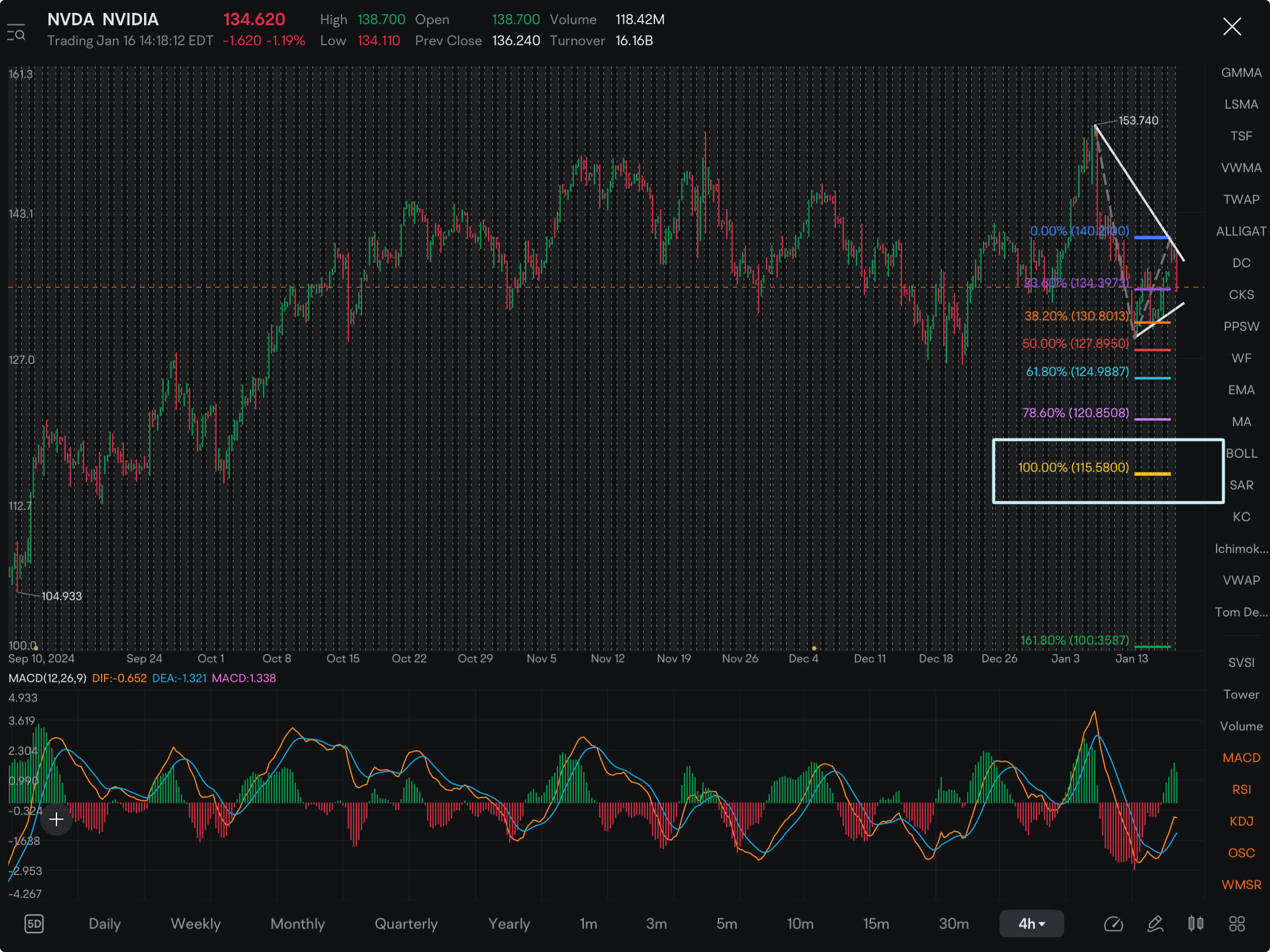The width and height of the screenshot is (1270, 952).
Task: Select the 161.80% (100.3587) Fibonacci level
Action: [1075, 641]
